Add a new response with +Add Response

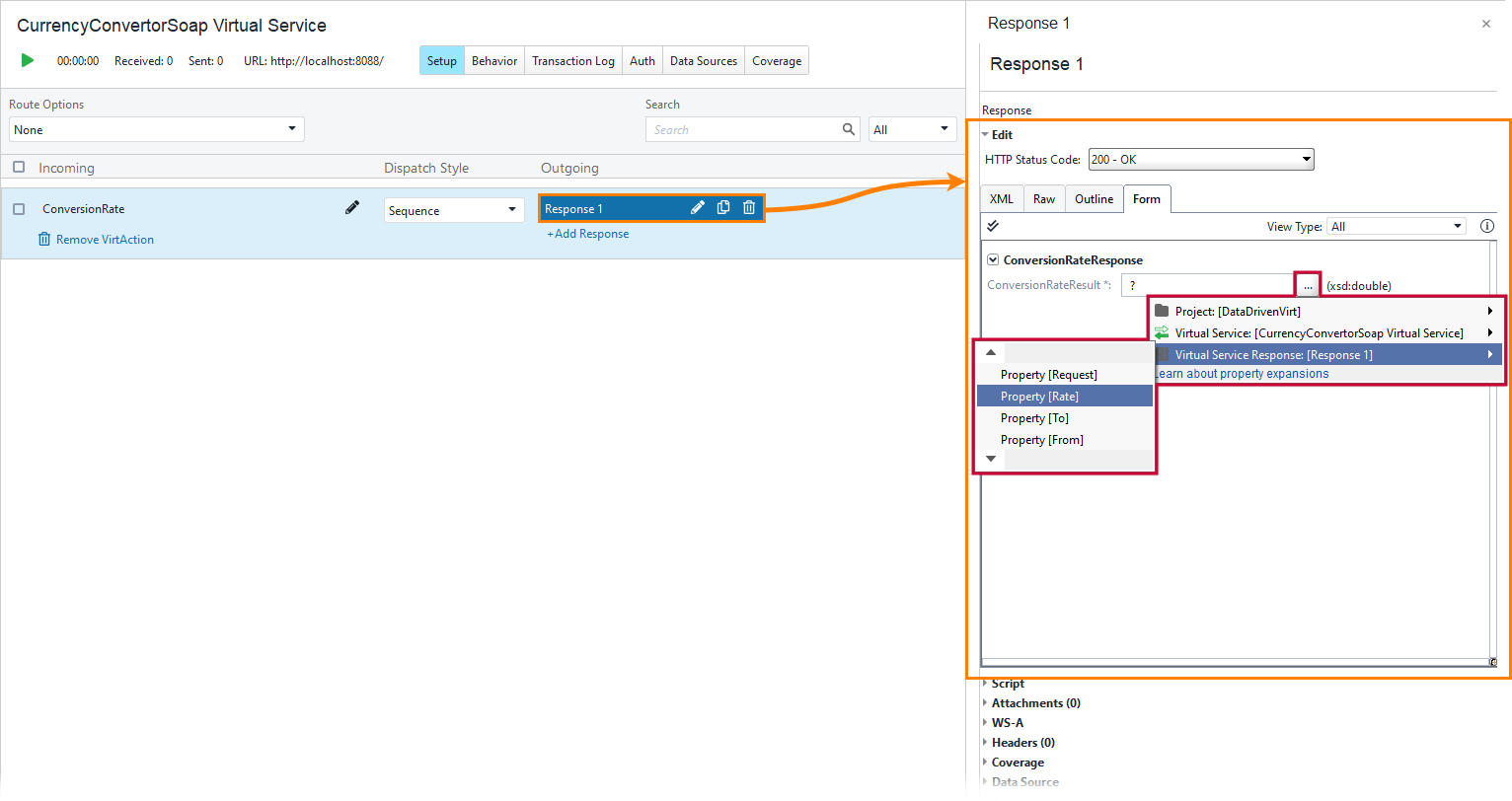(587, 233)
